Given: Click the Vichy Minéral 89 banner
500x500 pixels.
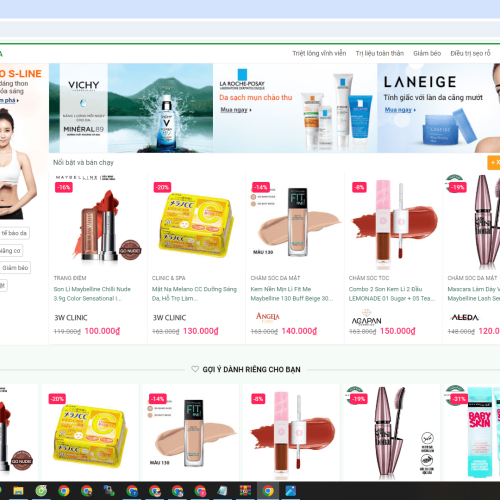Looking at the screenshot, I should [131, 108].
